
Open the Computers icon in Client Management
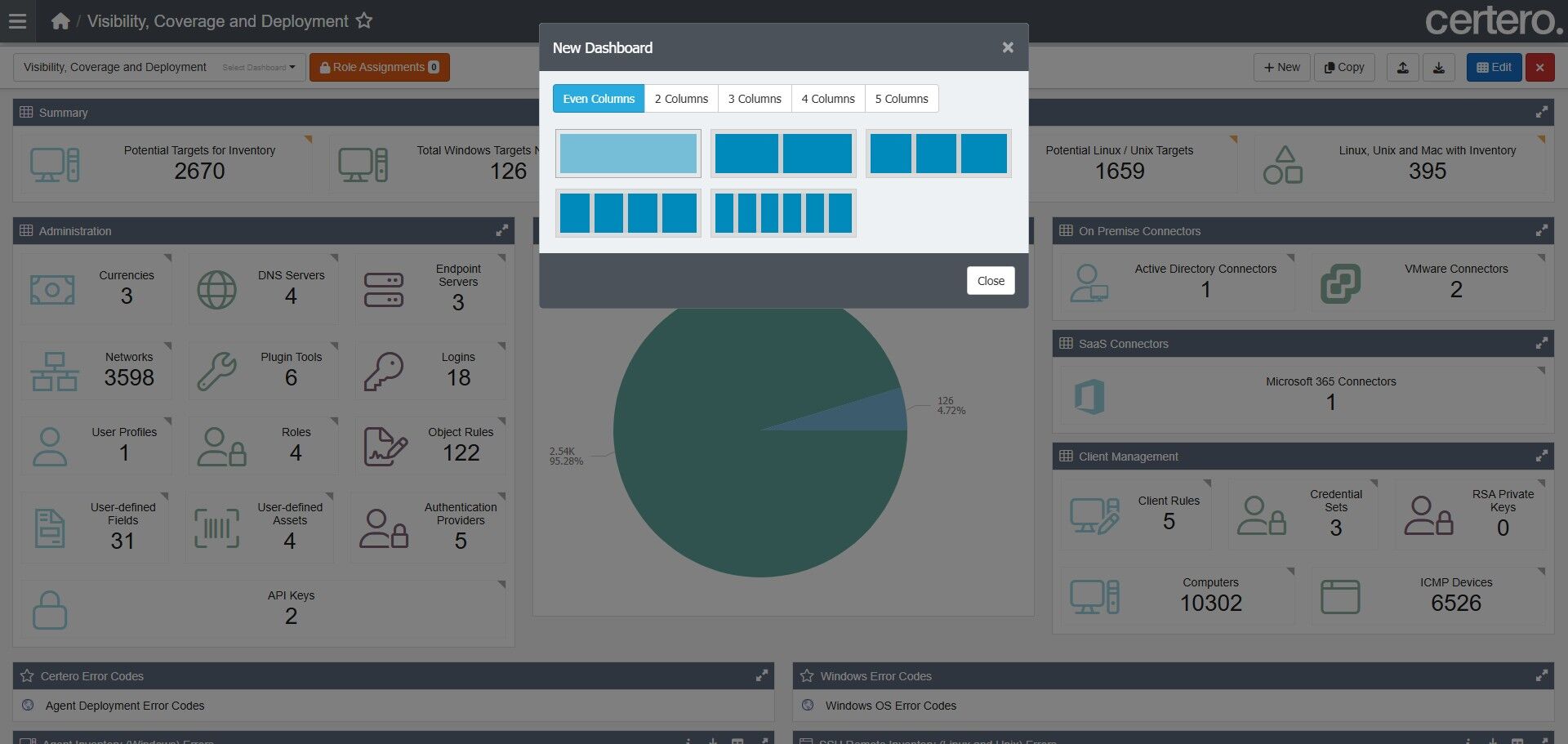pos(1094,597)
